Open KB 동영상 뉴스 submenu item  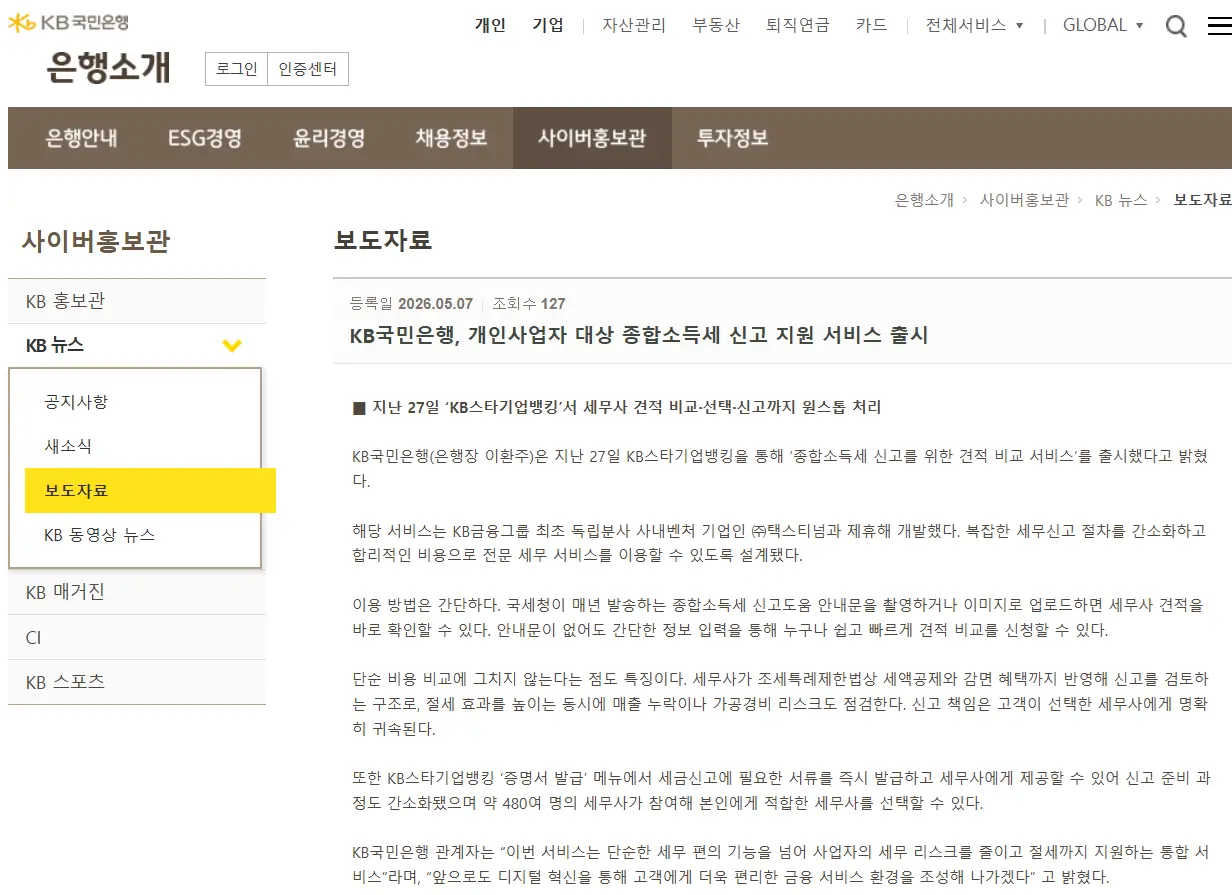[100, 535]
